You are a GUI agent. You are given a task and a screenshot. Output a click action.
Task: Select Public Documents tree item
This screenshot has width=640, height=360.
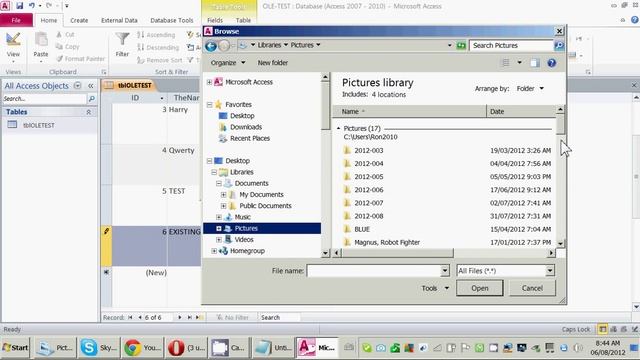(265, 206)
